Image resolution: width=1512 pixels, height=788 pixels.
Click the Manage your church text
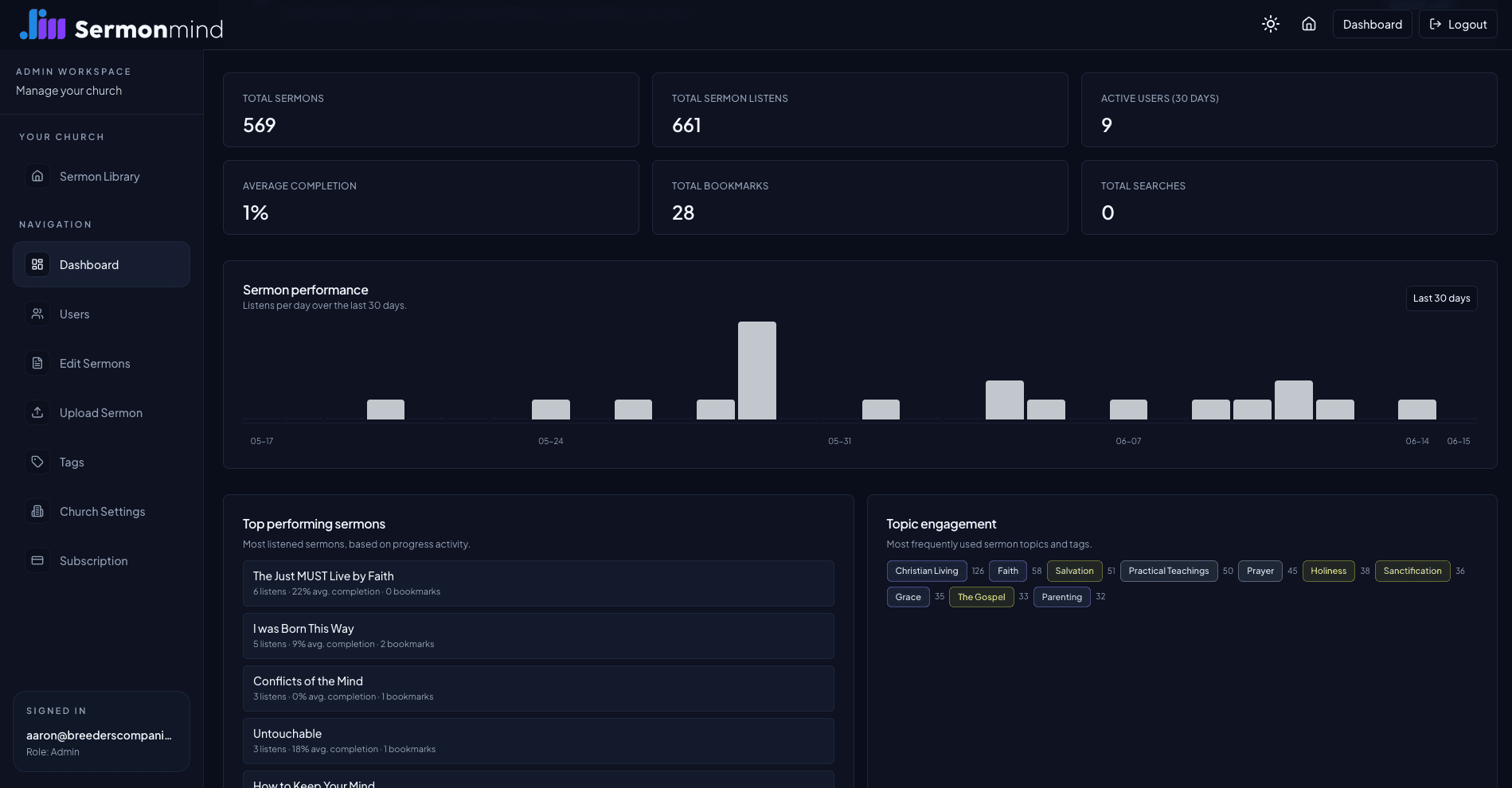point(68,91)
